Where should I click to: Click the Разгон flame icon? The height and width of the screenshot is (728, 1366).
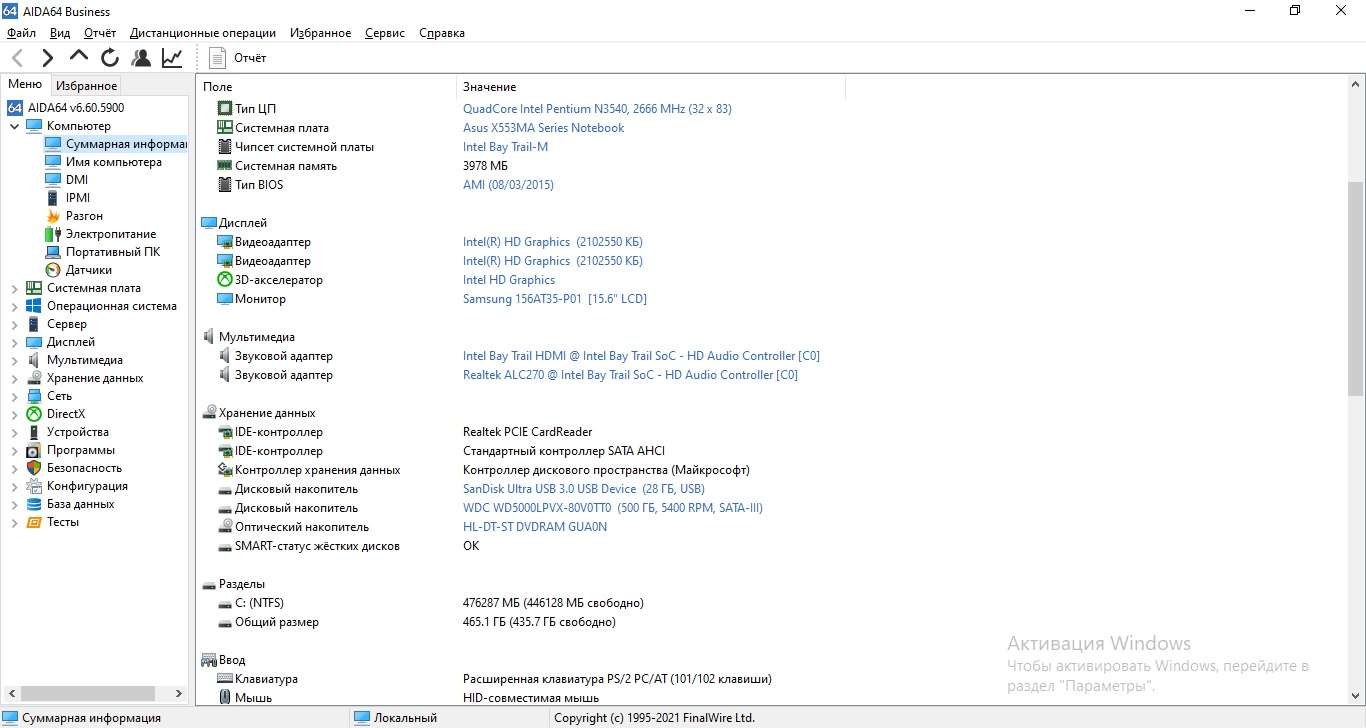(53, 216)
